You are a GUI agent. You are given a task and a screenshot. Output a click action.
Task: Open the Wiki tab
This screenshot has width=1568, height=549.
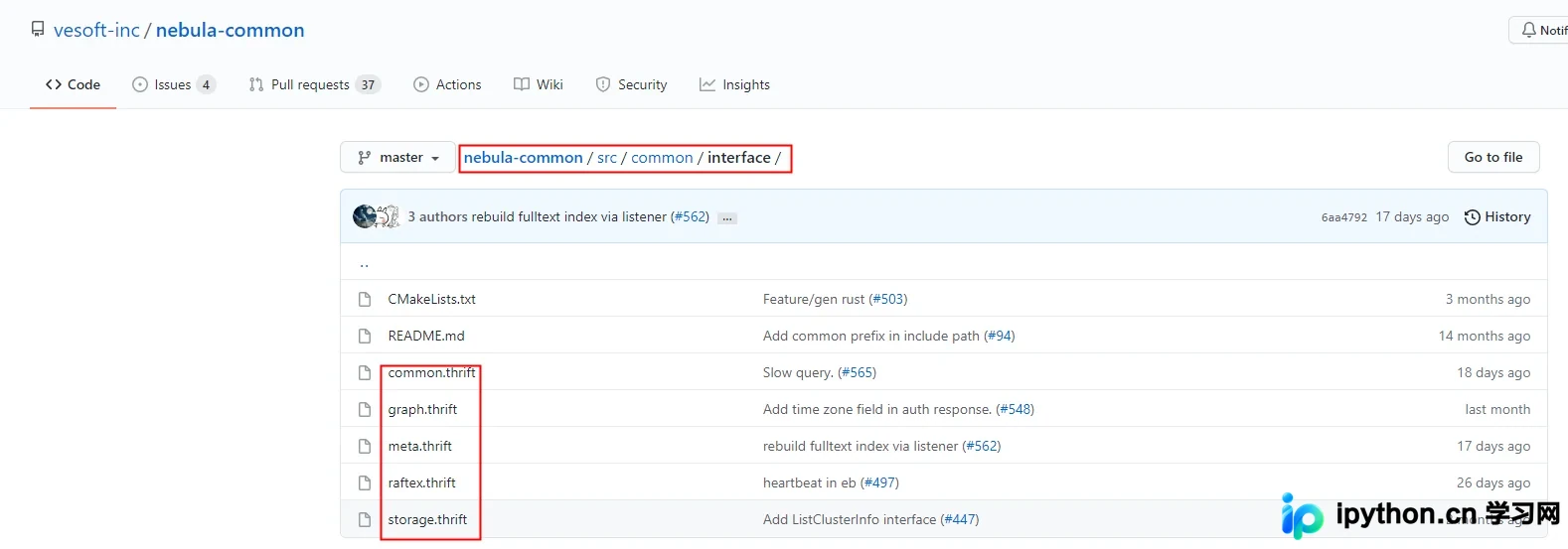539,84
